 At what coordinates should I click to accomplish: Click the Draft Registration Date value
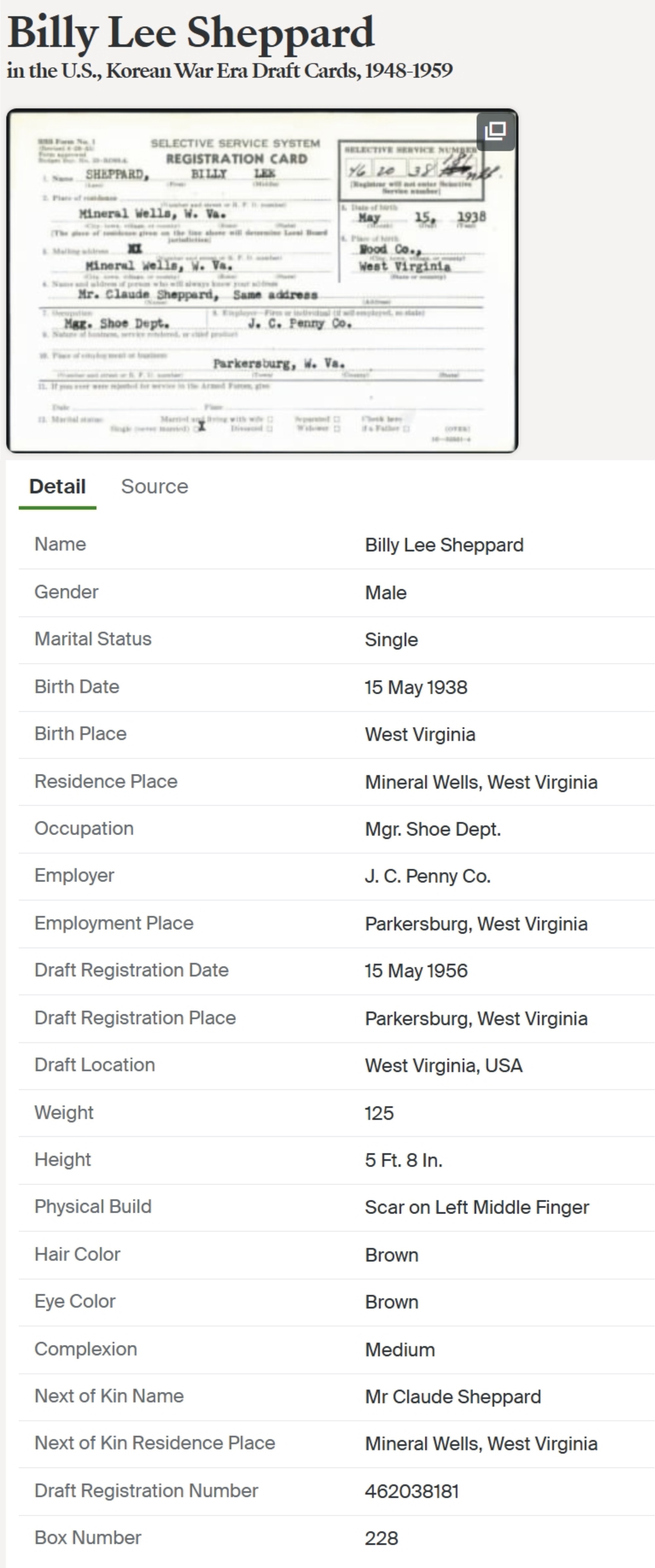(x=416, y=971)
